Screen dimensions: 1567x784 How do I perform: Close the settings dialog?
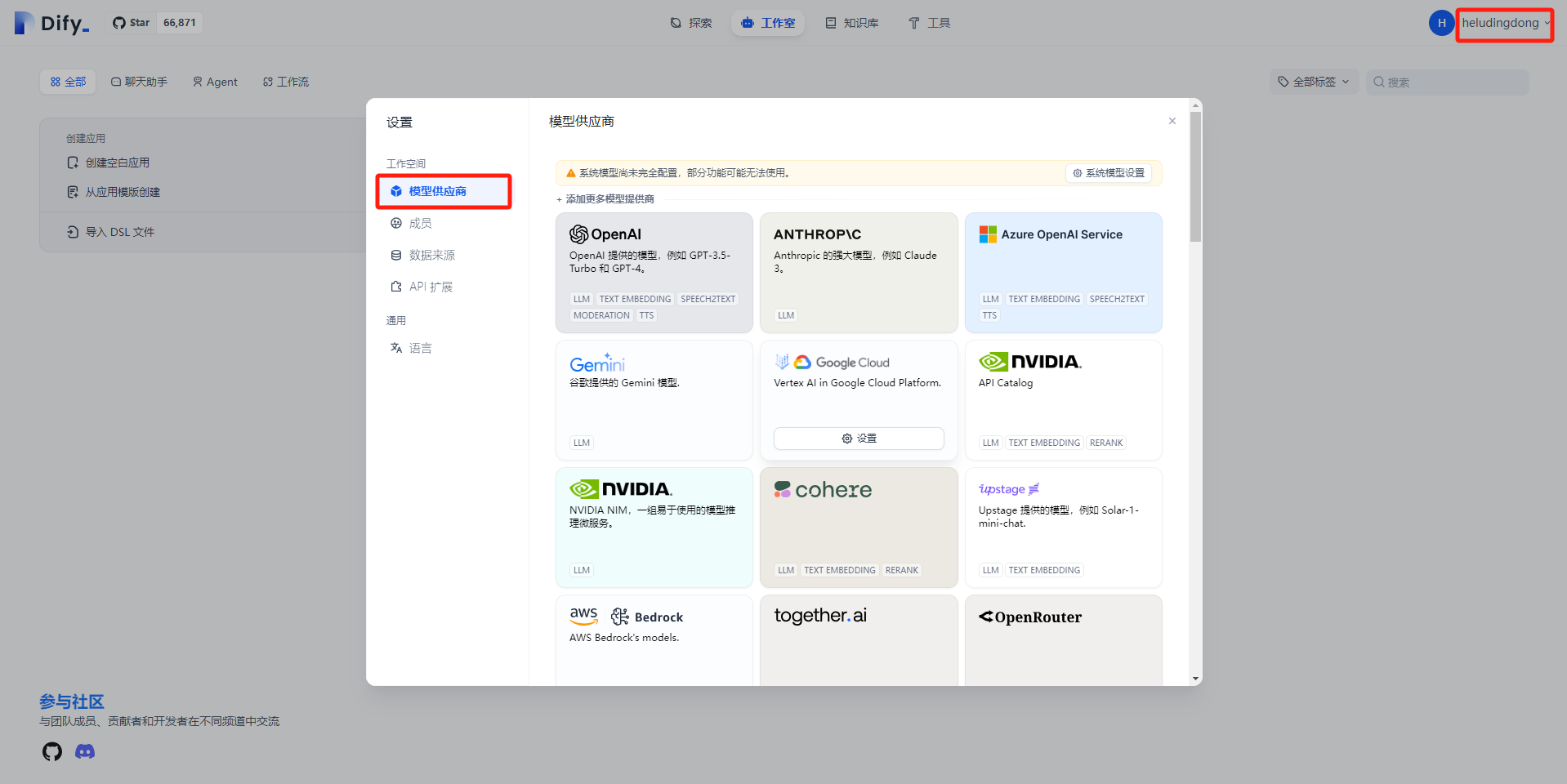1172,121
